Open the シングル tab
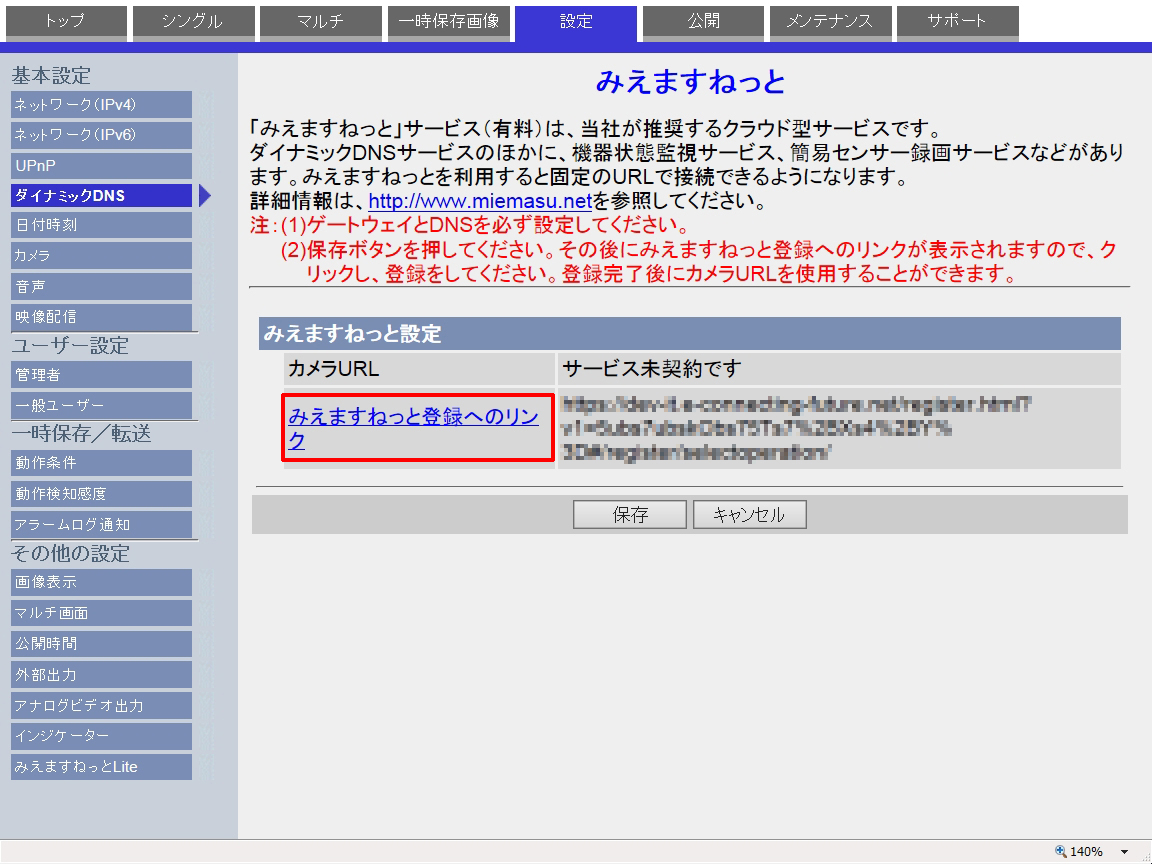The image size is (1152, 864). click(193, 22)
